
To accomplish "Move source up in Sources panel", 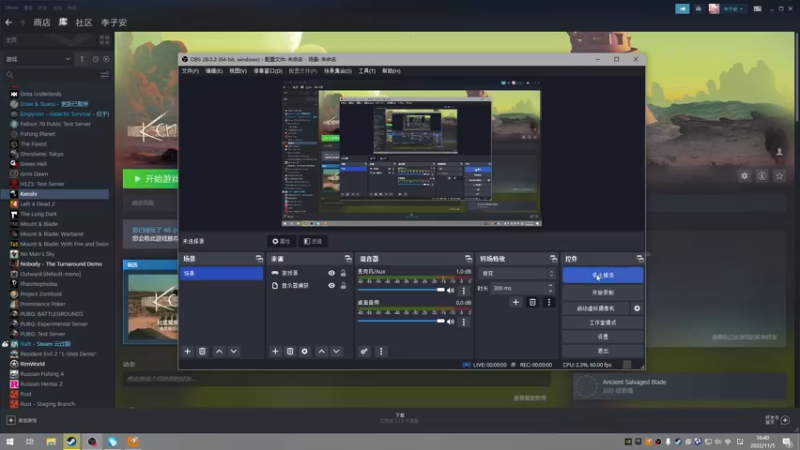I will pos(321,351).
